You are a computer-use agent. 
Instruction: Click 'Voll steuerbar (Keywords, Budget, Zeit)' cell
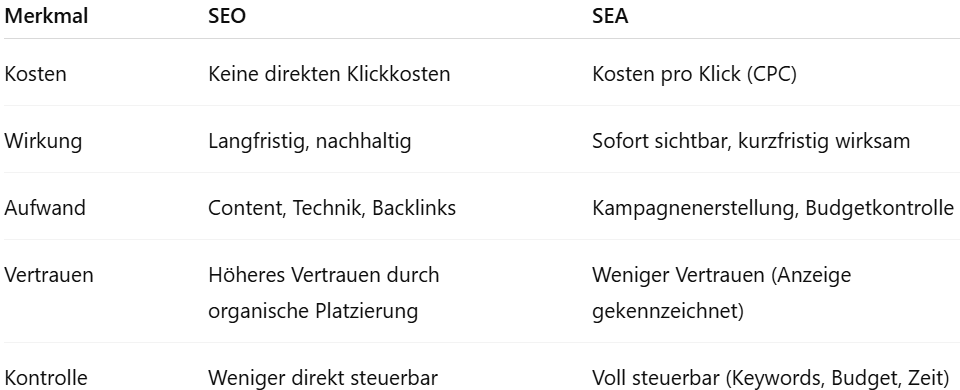(x=771, y=378)
